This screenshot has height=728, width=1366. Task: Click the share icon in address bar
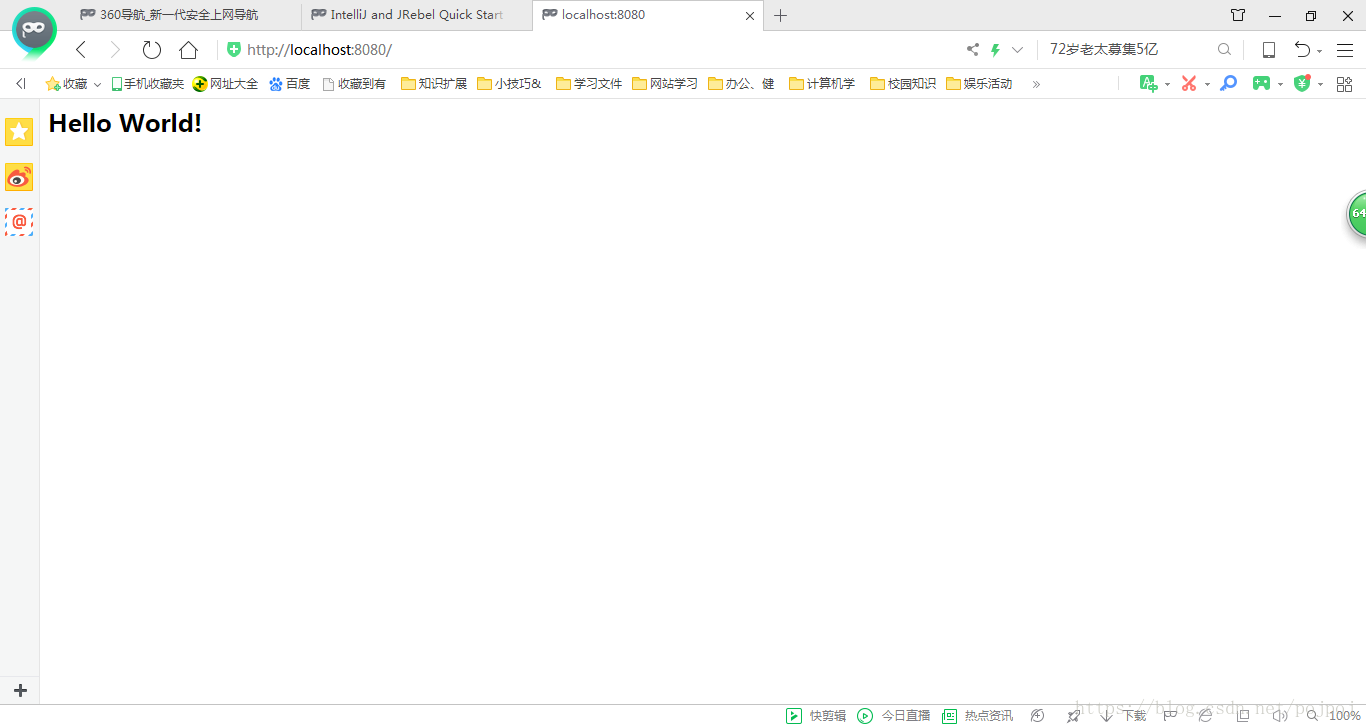coord(973,50)
